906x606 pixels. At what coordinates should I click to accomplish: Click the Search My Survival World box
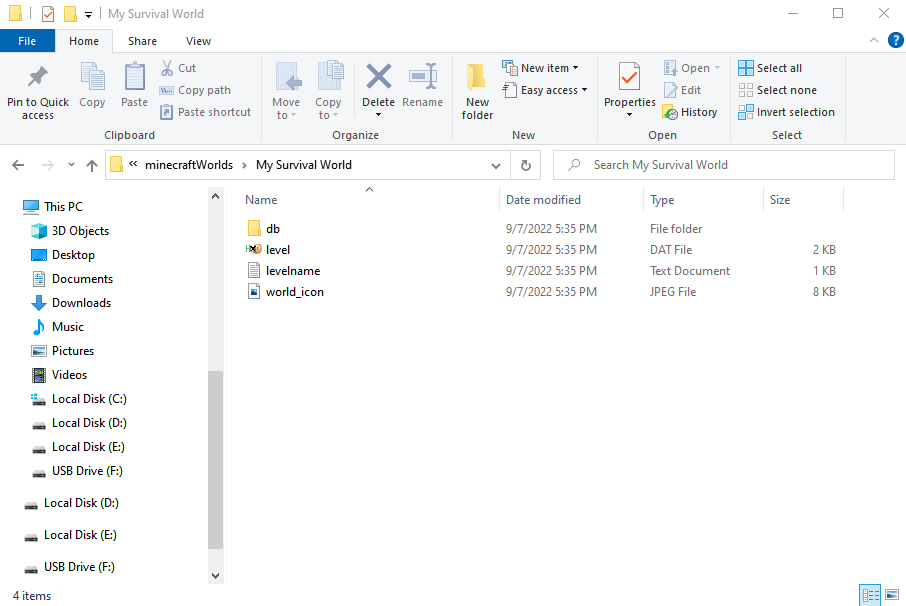[x=723, y=165]
